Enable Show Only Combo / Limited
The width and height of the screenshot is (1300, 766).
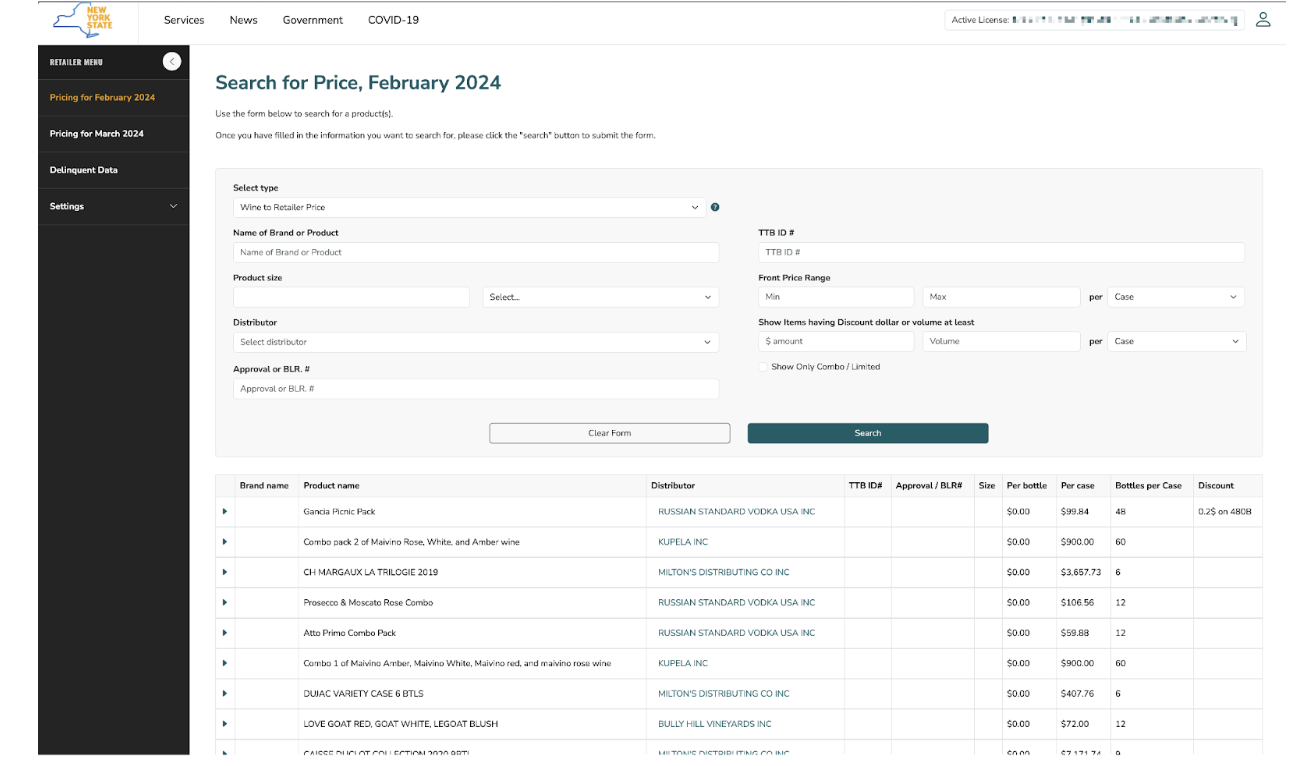[761, 366]
